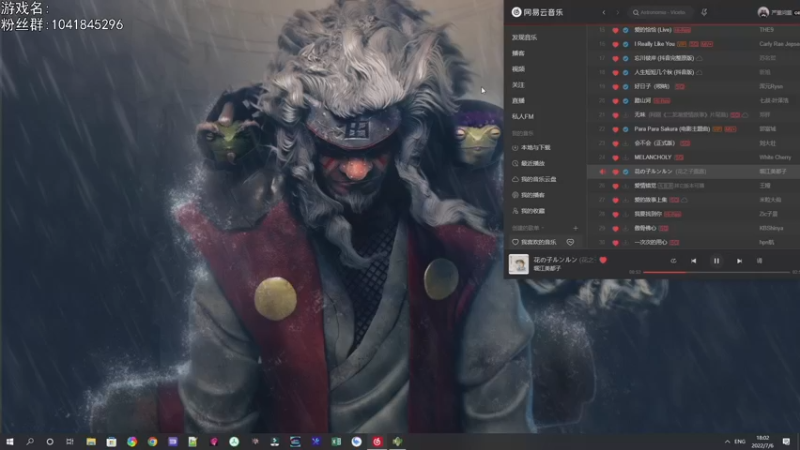Image resolution: width=800 pixels, height=450 pixels.
Task: Open 发现音乐 in the sidebar
Action: (x=524, y=37)
